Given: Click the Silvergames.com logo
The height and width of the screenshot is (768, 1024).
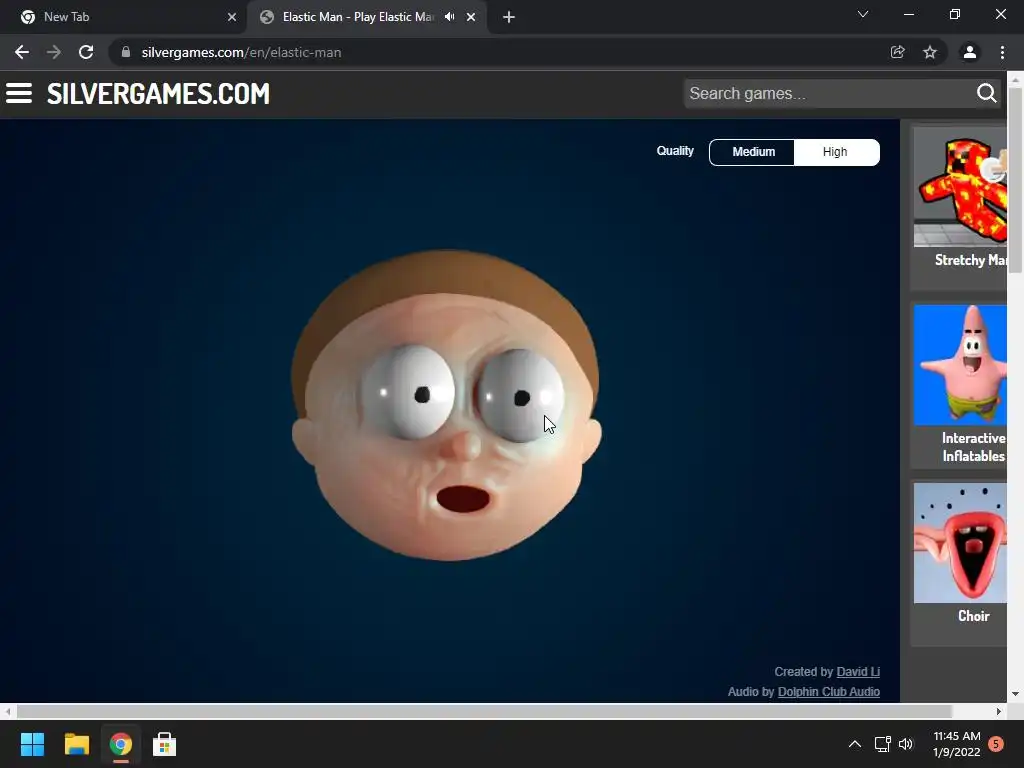Looking at the screenshot, I should pyautogui.click(x=158, y=94).
